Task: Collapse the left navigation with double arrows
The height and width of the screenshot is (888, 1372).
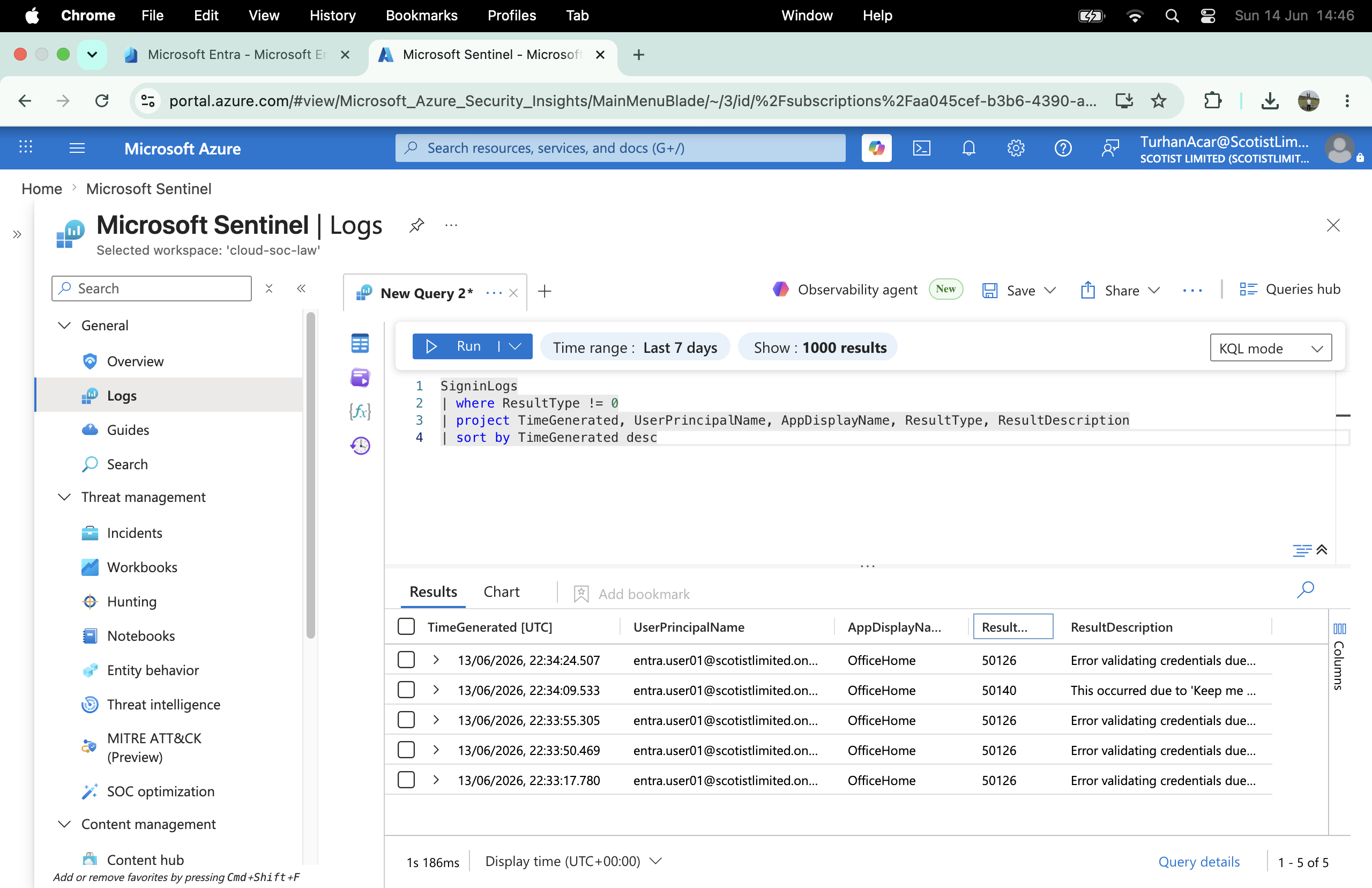Action: [301, 288]
